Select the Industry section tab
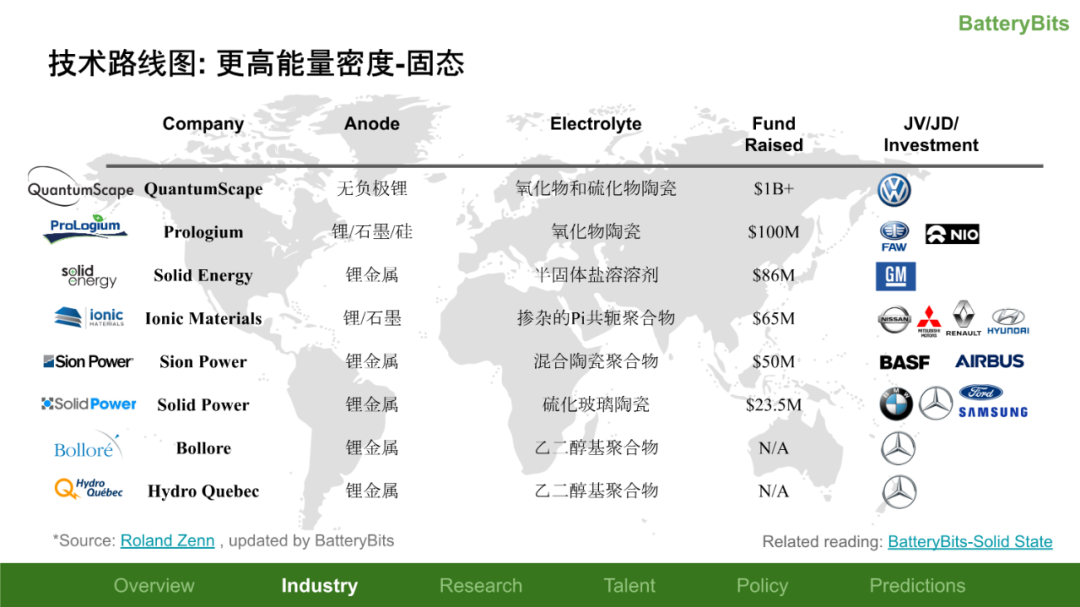This screenshot has height=607, width=1080. (x=320, y=586)
